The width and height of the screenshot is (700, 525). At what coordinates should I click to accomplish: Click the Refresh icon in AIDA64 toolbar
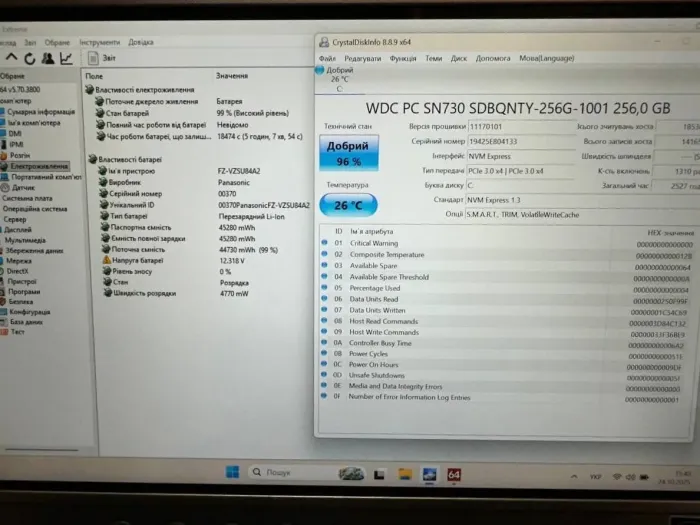[x=31, y=59]
